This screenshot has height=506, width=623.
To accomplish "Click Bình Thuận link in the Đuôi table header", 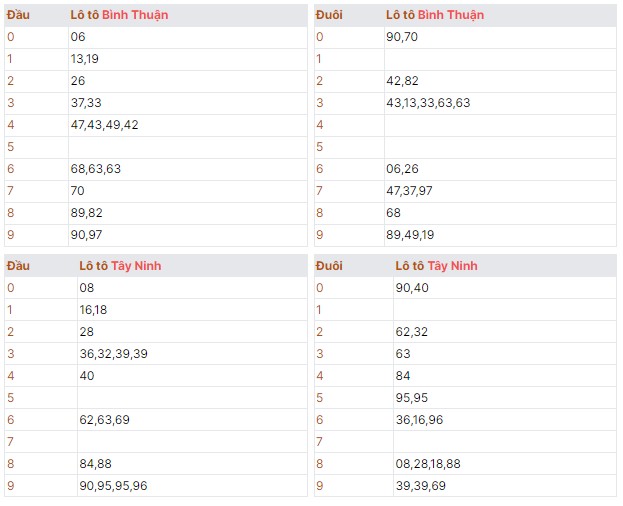I will tap(450, 15).
